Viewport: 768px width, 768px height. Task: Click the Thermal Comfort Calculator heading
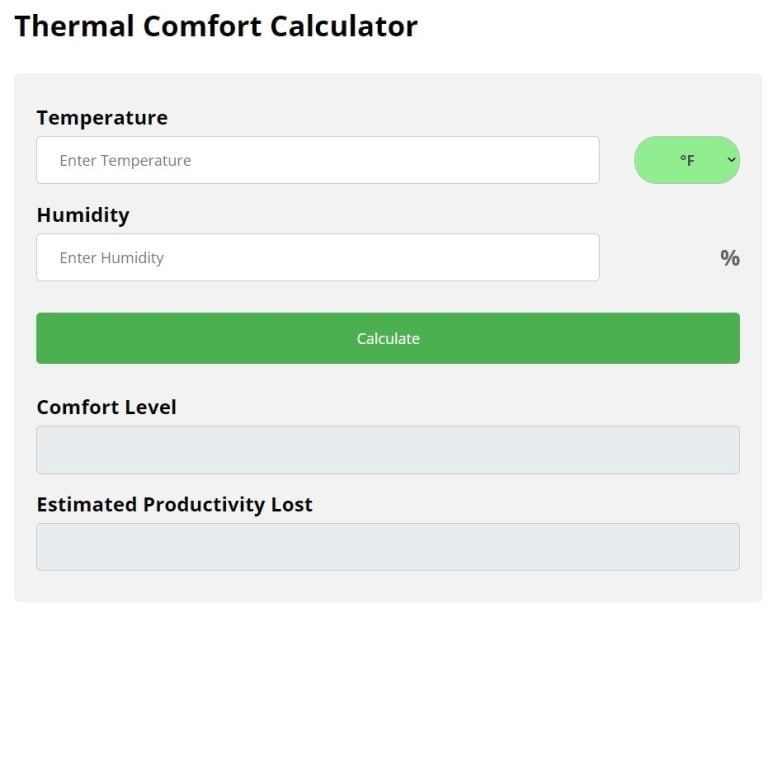(x=216, y=26)
